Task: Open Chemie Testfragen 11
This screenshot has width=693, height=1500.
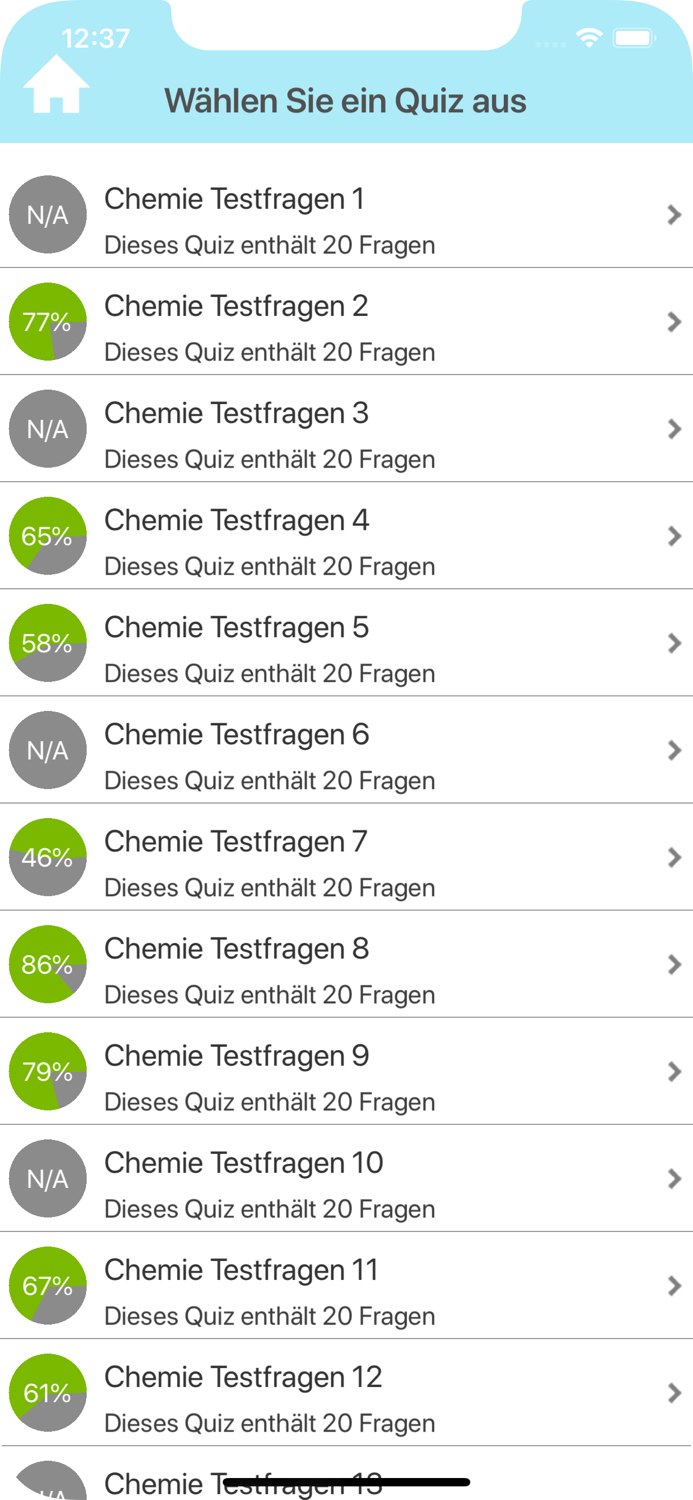Action: [300, 1285]
